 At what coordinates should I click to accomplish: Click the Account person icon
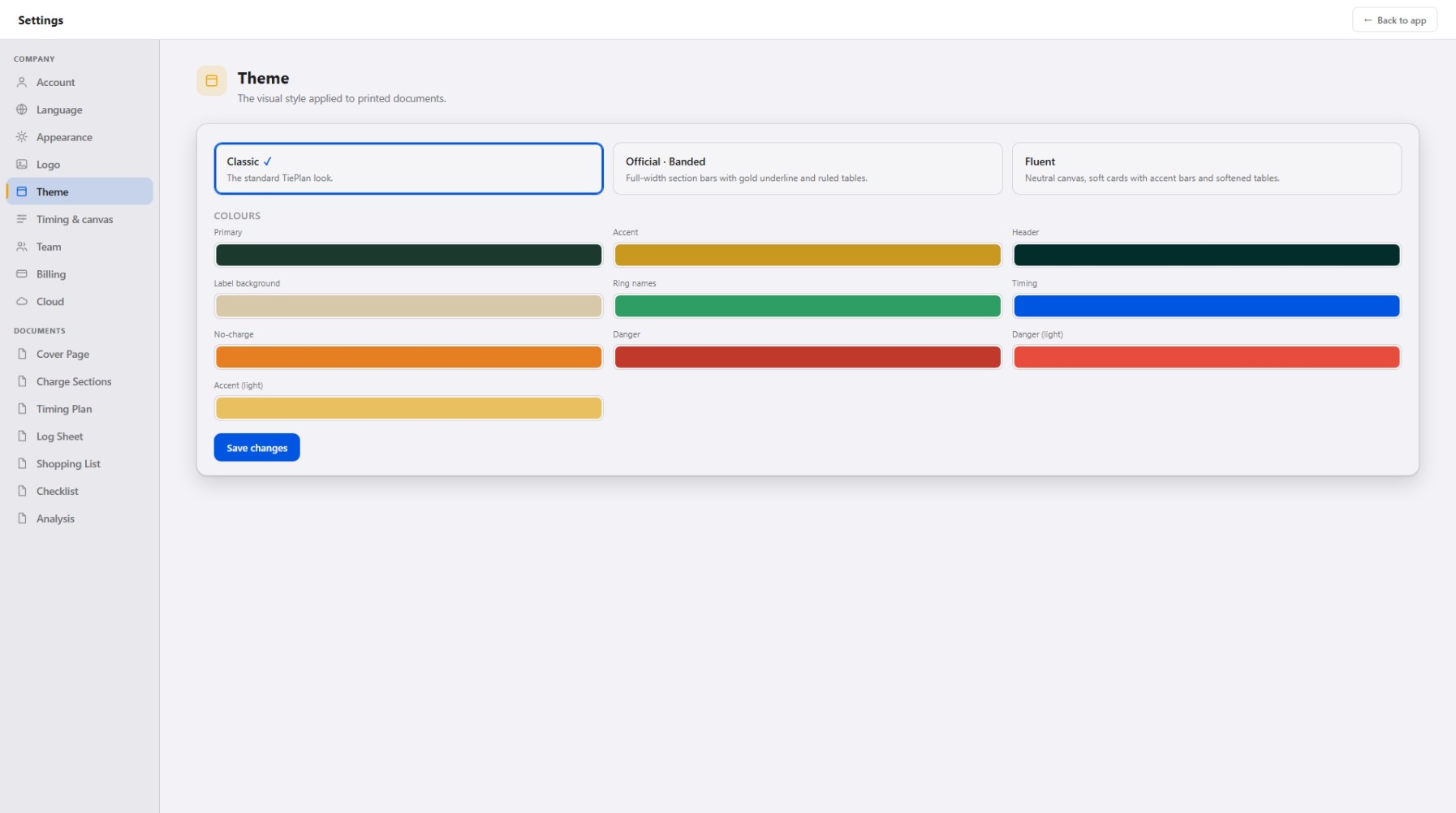pos(22,82)
